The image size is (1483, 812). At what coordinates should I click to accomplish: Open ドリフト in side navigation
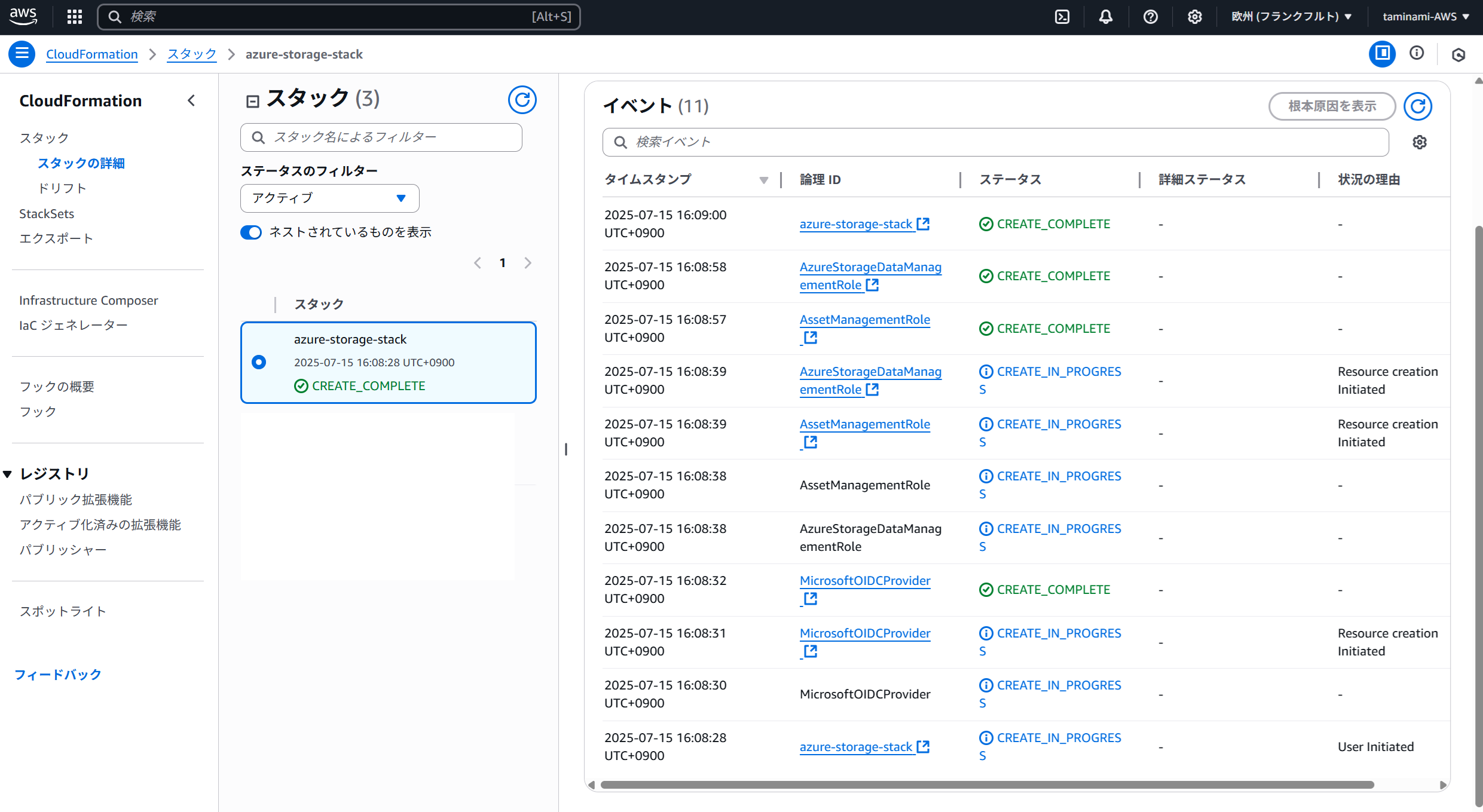pos(62,188)
